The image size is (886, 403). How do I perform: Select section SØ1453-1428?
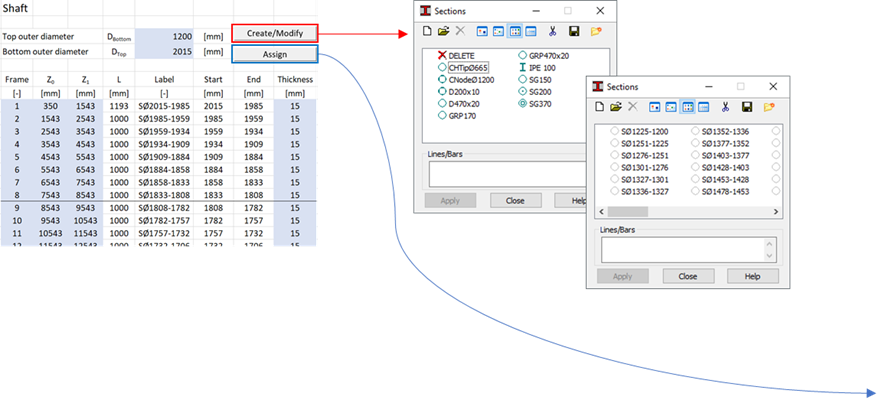(720, 180)
